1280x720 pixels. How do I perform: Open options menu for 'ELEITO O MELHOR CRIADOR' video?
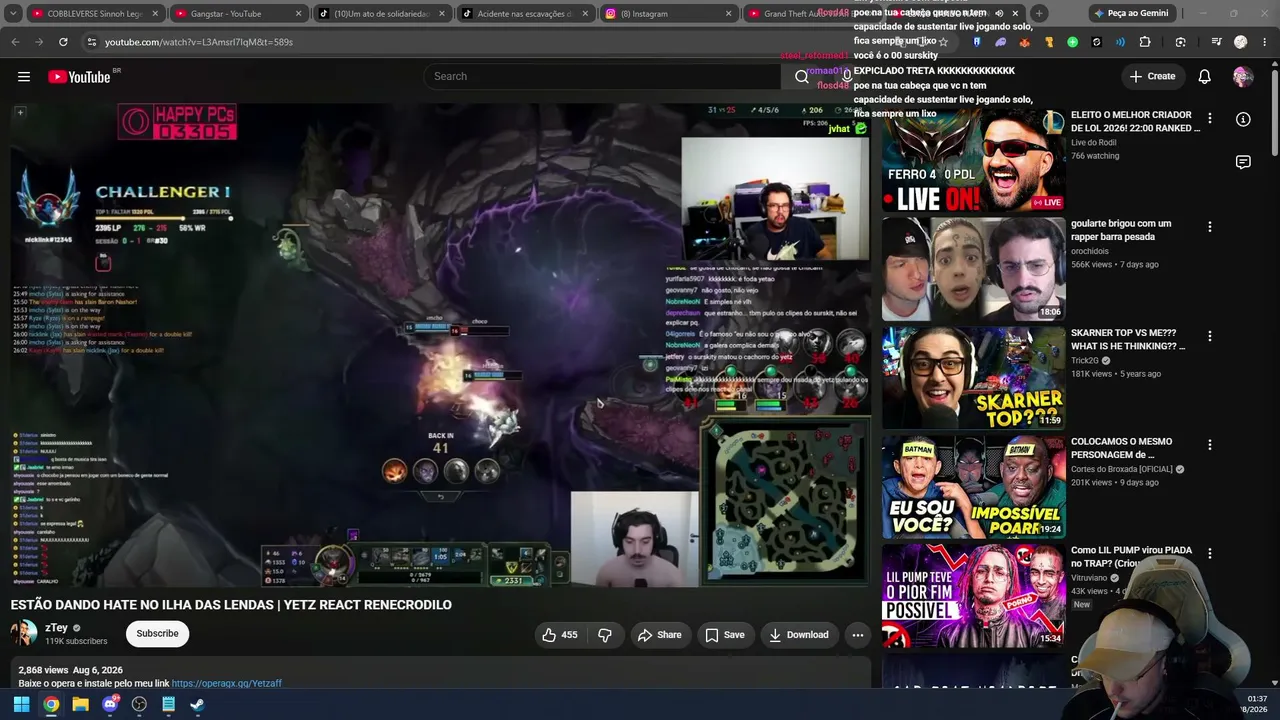click(1210, 118)
